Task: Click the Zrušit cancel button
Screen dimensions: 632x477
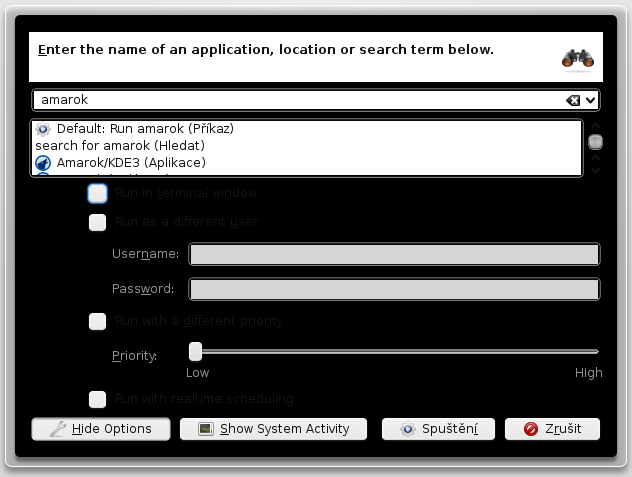Action: coord(552,429)
